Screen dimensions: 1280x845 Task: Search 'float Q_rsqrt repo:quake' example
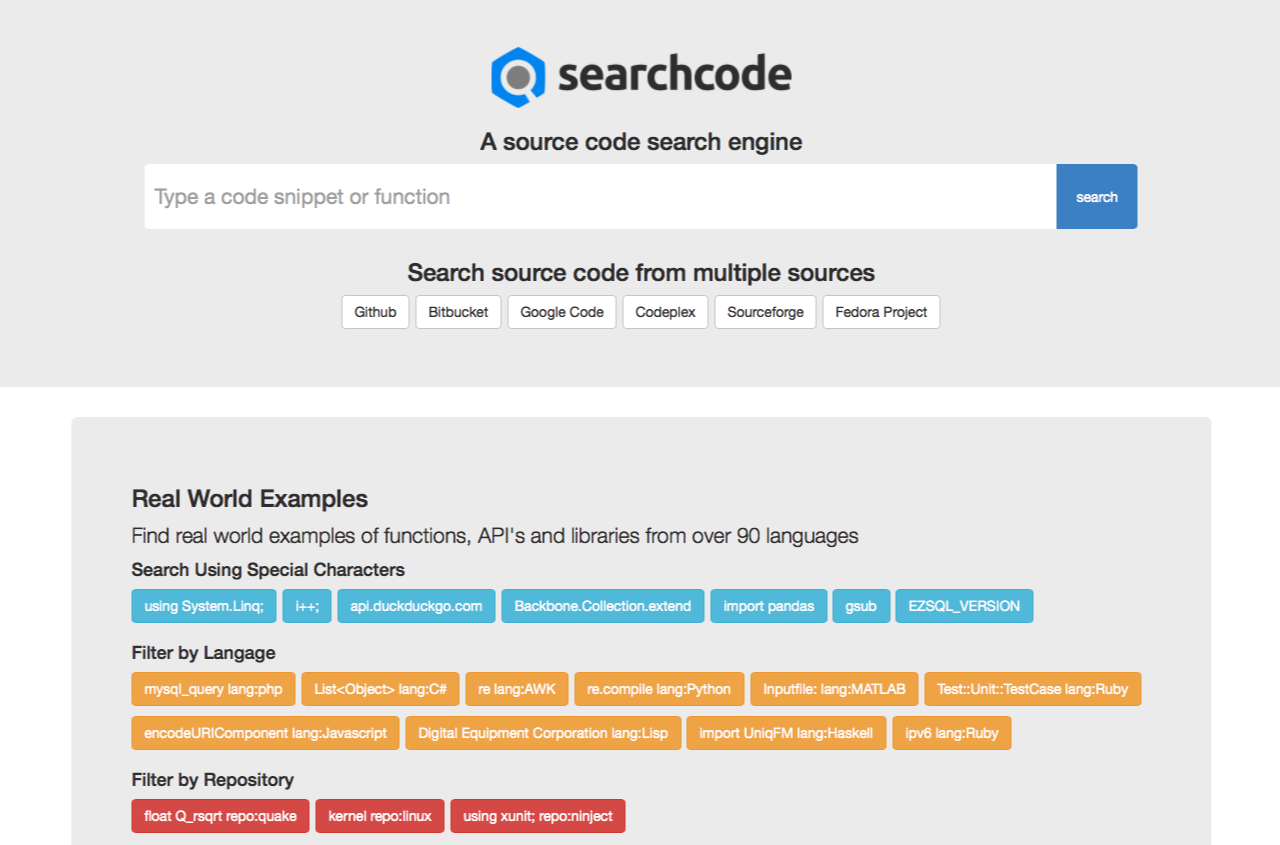point(220,816)
